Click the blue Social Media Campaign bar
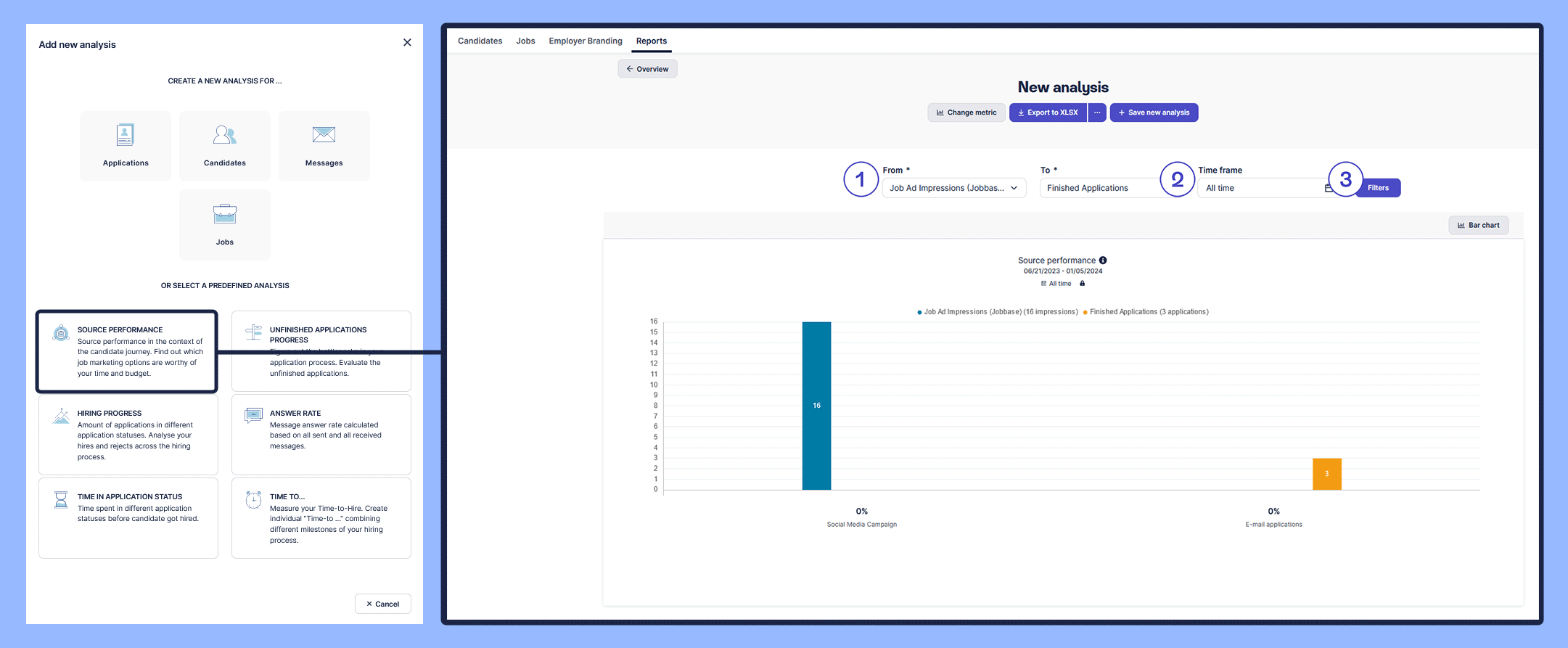The image size is (1568, 648). (x=816, y=406)
